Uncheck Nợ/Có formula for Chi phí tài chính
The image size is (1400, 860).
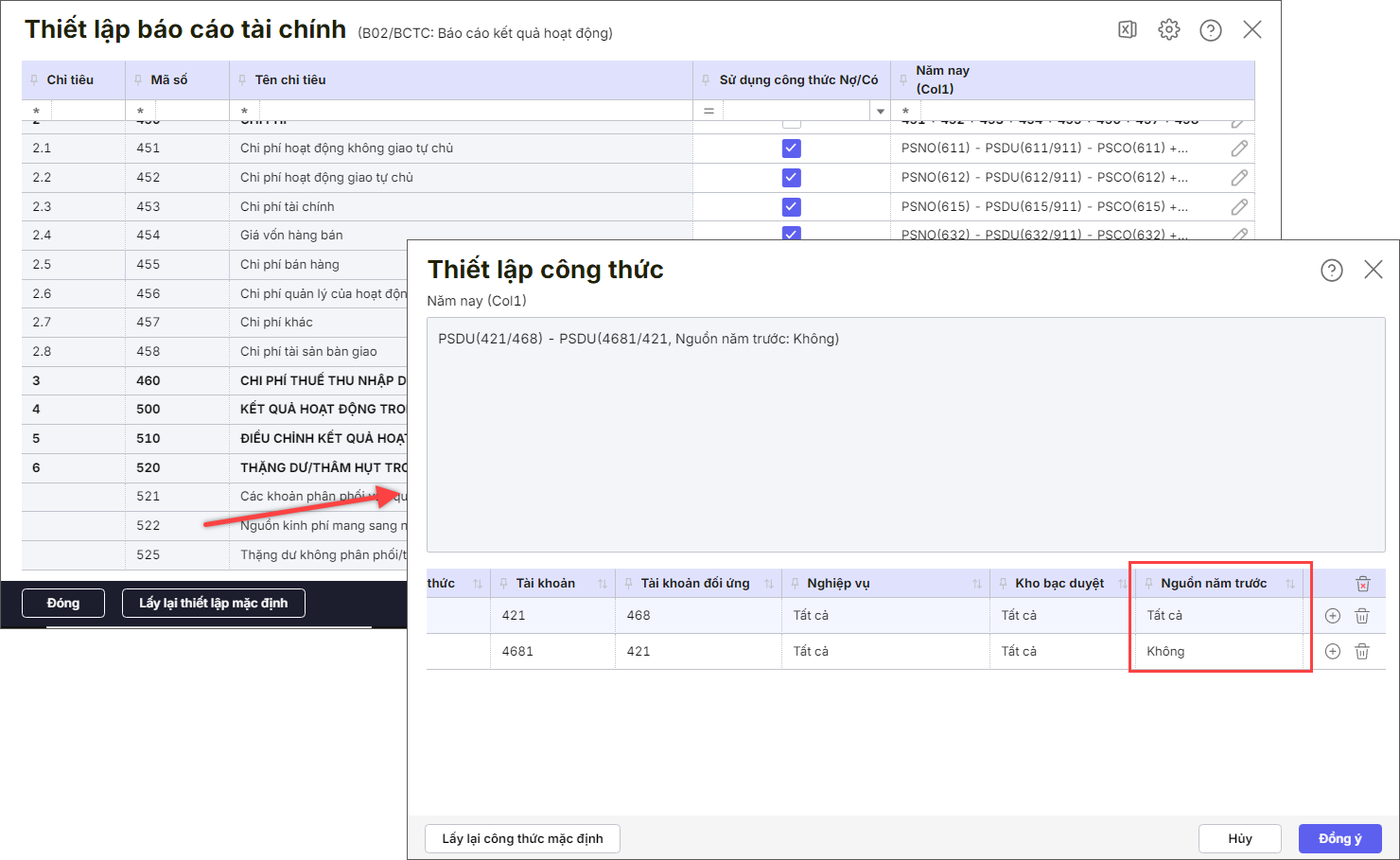pyautogui.click(x=792, y=207)
